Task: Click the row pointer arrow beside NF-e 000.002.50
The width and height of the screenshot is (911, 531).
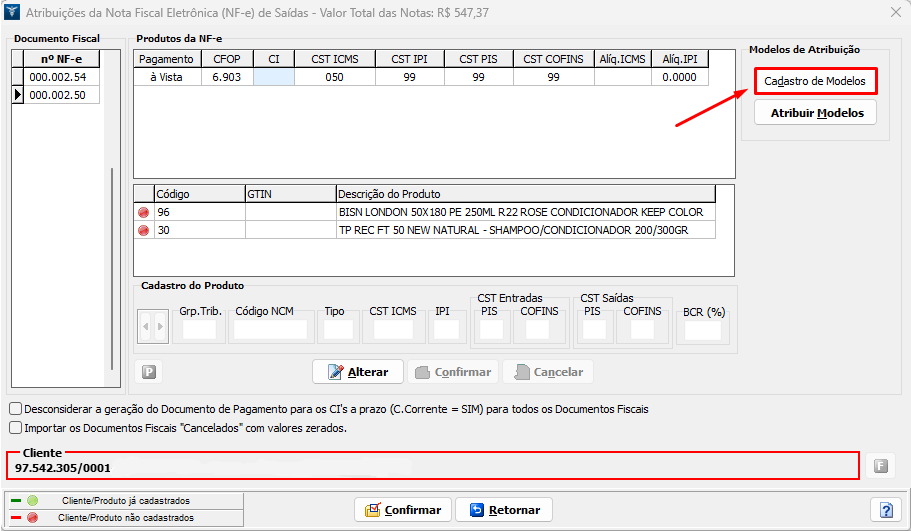Action: coord(17,95)
